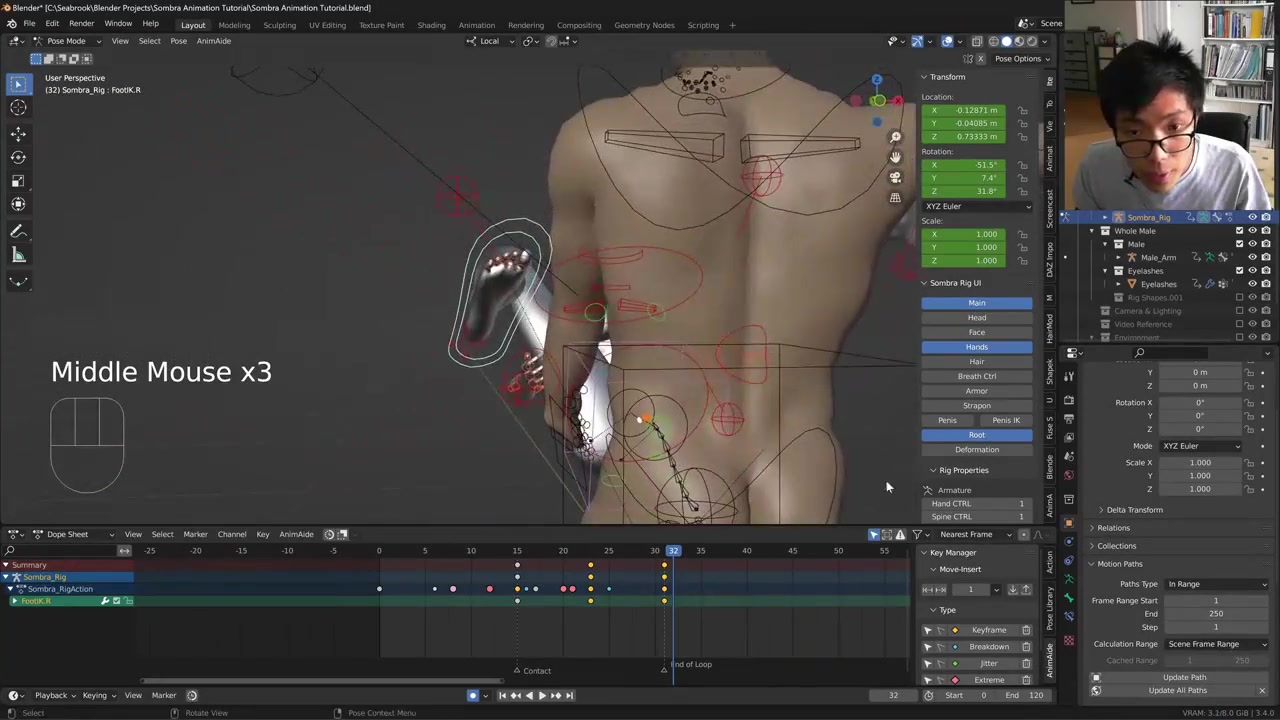Select the Annotate tool
1280x720 pixels.
(x=18, y=231)
